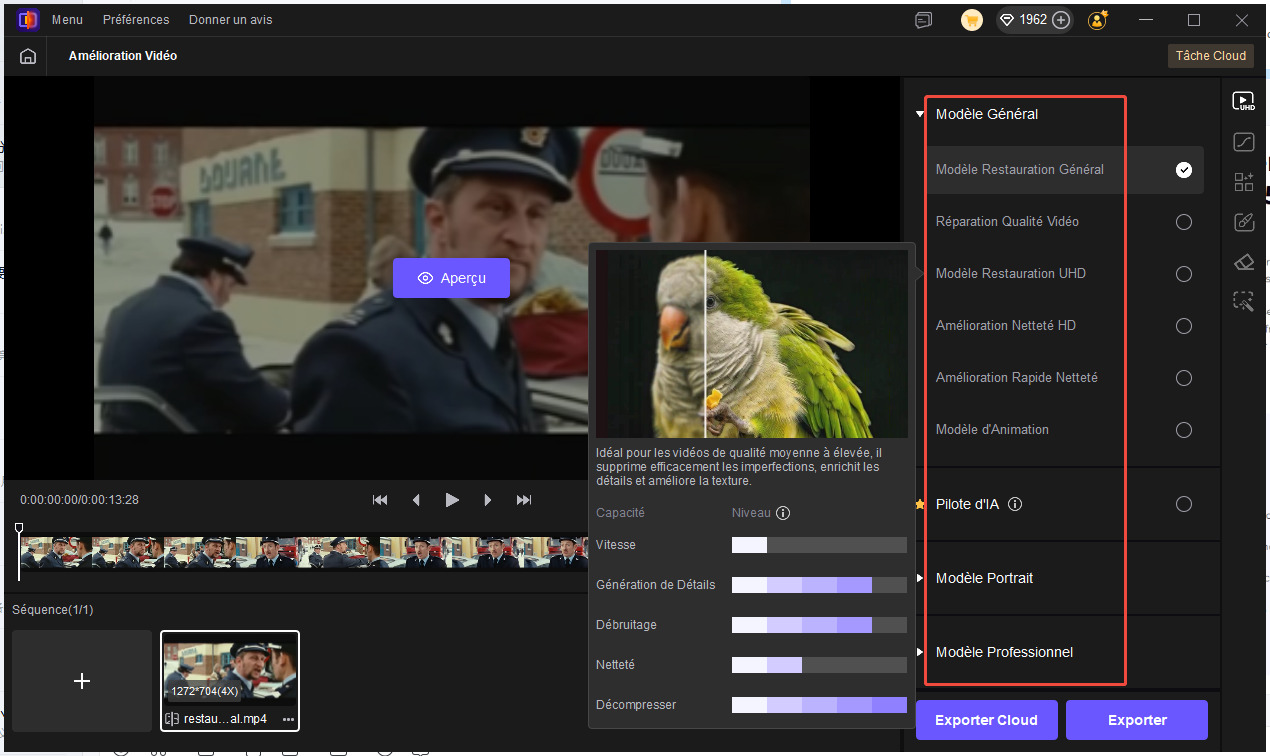Click the info icon next to Niveau
1270x756 pixels.
coord(783,513)
